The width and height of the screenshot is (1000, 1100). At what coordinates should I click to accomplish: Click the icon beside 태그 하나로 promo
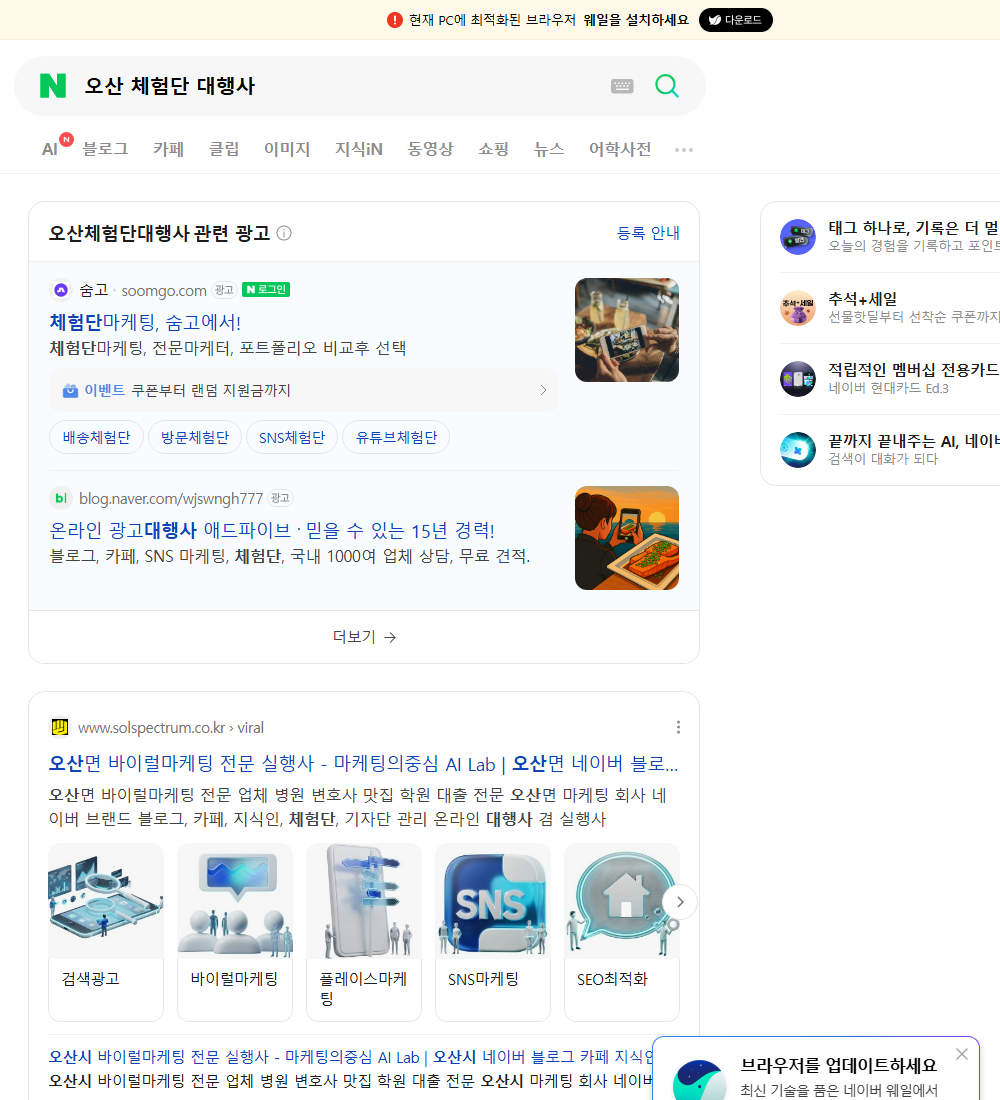[x=798, y=236]
